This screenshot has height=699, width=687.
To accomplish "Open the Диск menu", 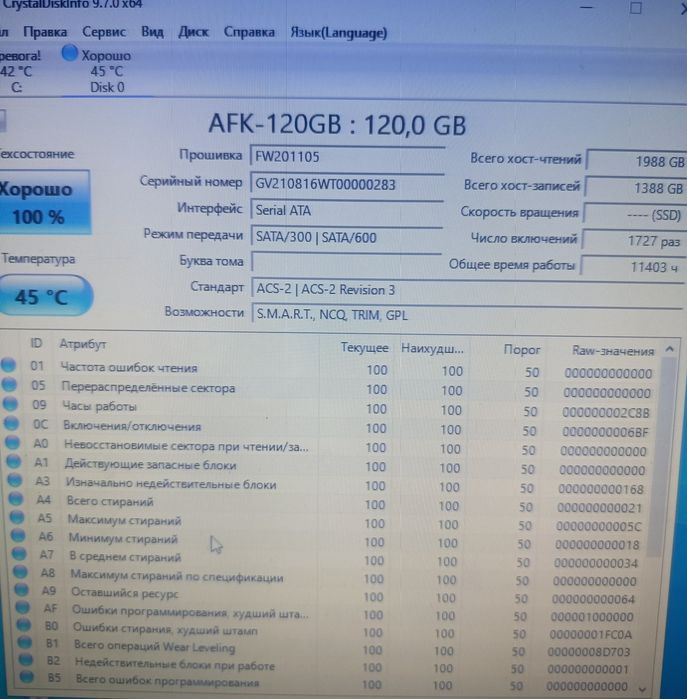I will [x=193, y=32].
